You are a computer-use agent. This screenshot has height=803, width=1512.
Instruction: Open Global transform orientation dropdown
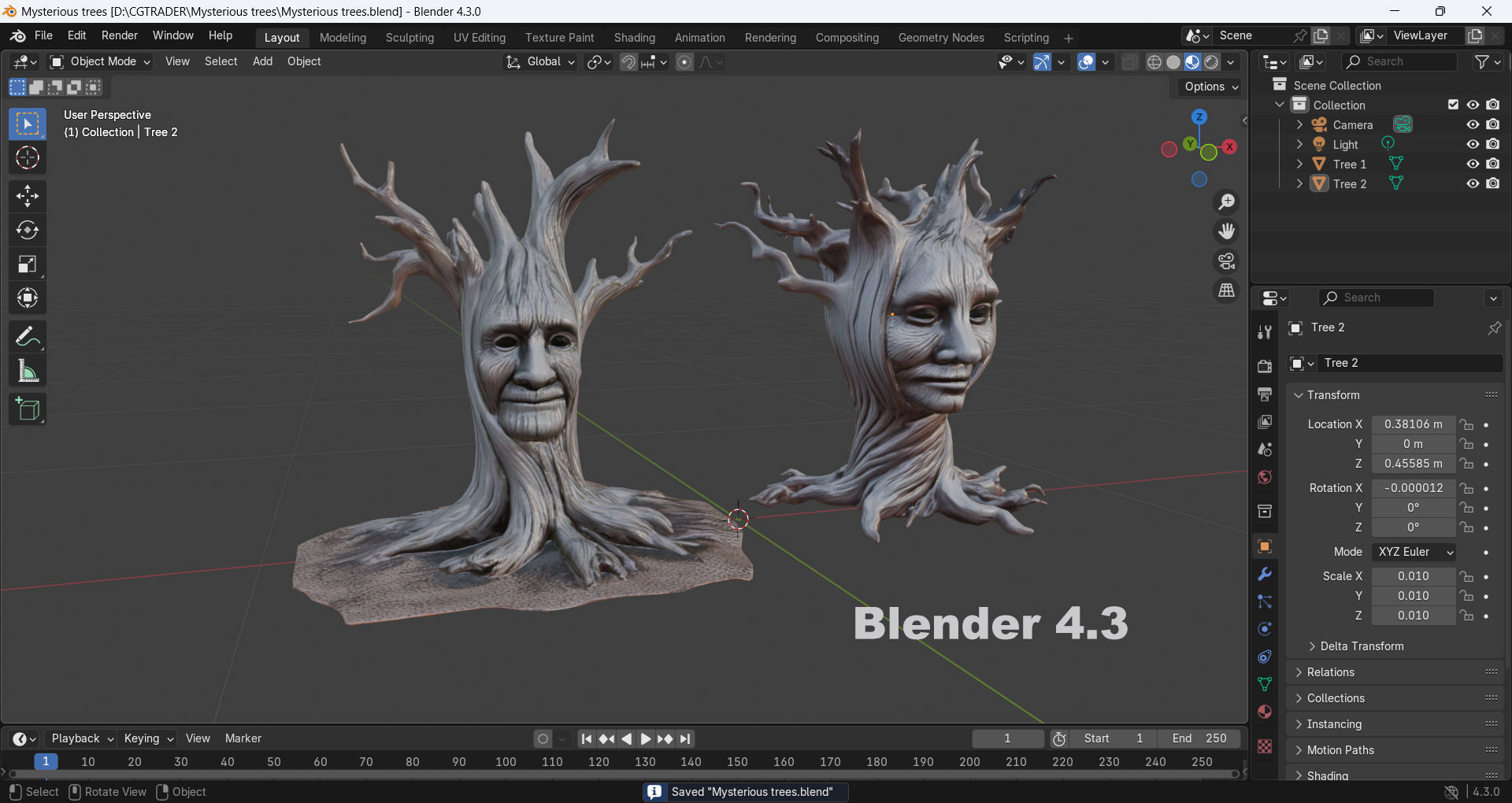point(541,61)
